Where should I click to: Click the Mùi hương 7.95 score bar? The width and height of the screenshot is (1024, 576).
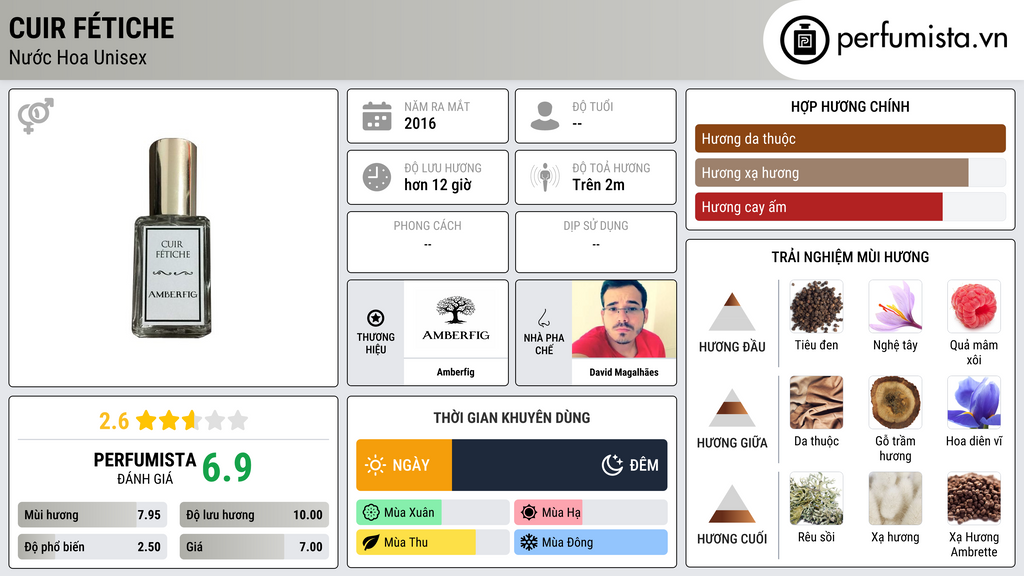pyautogui.click(x=92, y=515)
